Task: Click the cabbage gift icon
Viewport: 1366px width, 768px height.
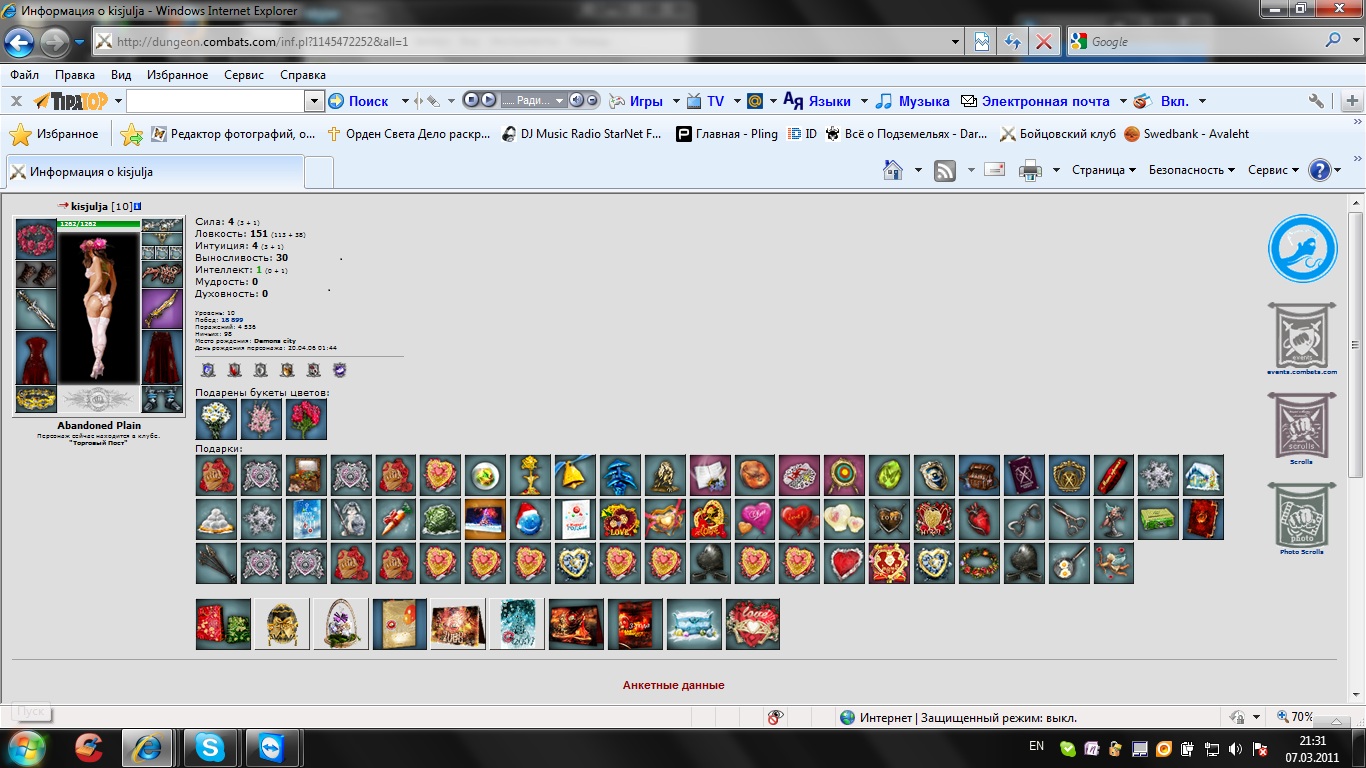Action: pos(441,519)
